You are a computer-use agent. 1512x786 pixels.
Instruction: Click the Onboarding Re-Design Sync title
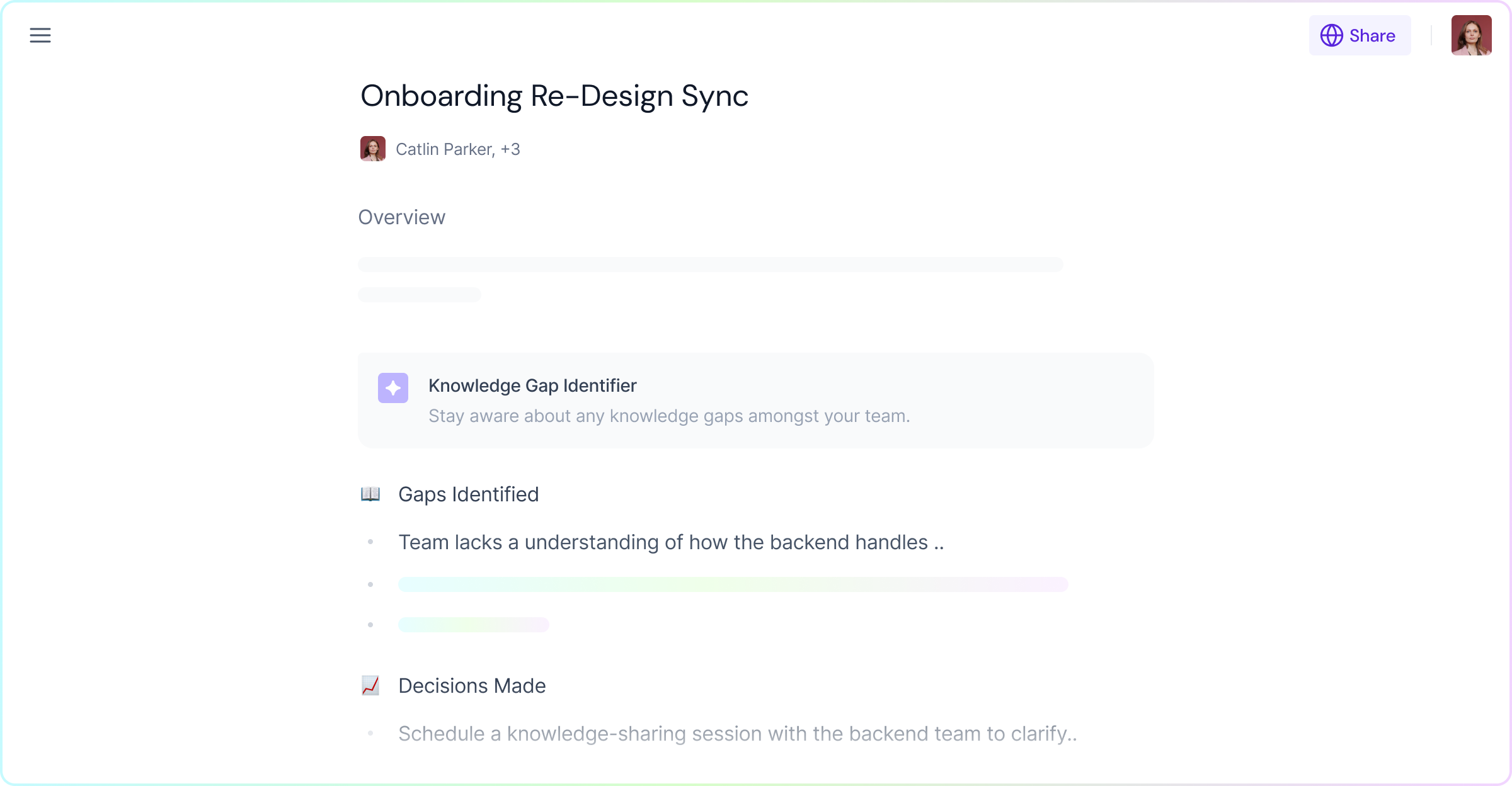(x=554, y=96)
